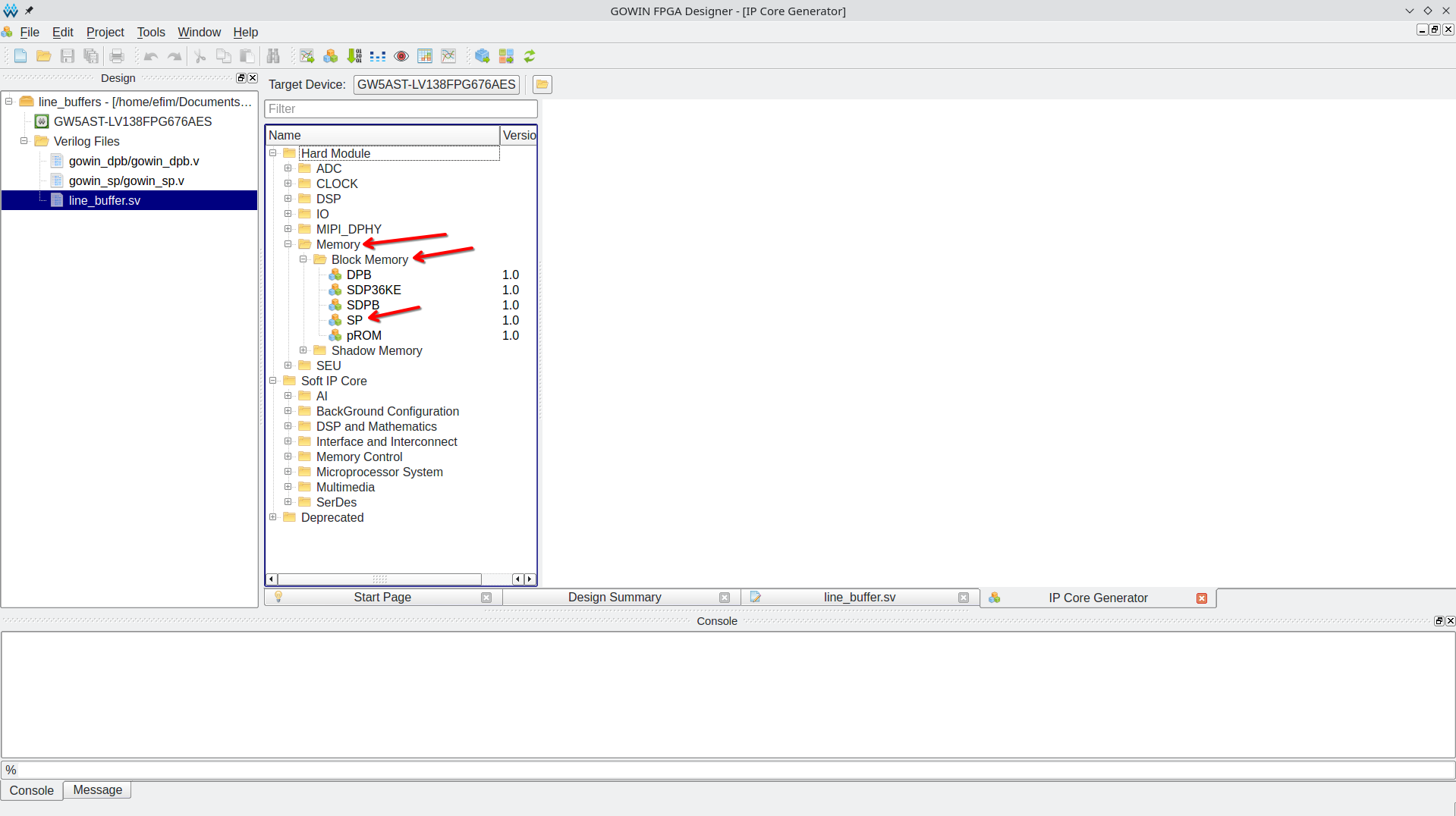Close the Design Summary tab

(725, 598)
